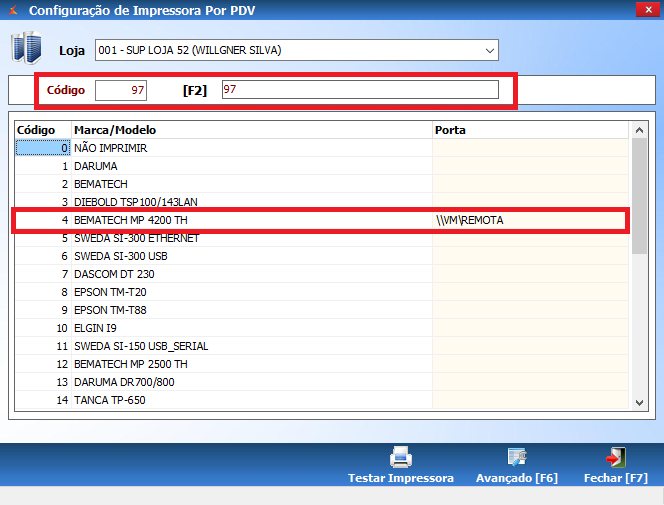
Task: Select ELGIN I9 row
Action: click(322, 328)
